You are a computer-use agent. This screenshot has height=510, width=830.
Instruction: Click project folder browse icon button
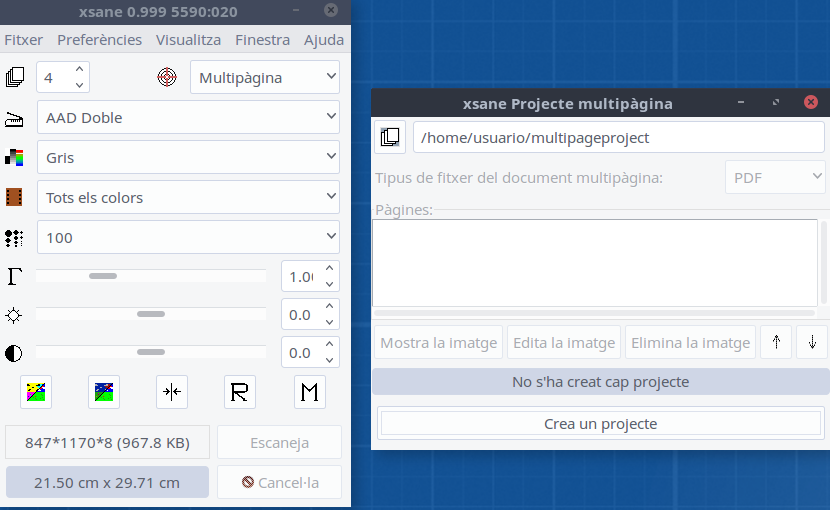click(x=390, y=137)
